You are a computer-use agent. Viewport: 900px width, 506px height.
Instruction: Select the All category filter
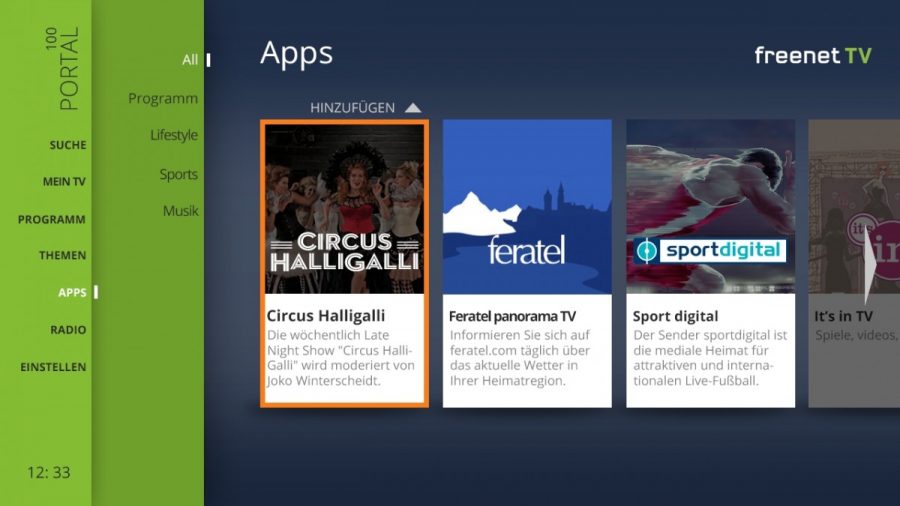tap(190, 60)
